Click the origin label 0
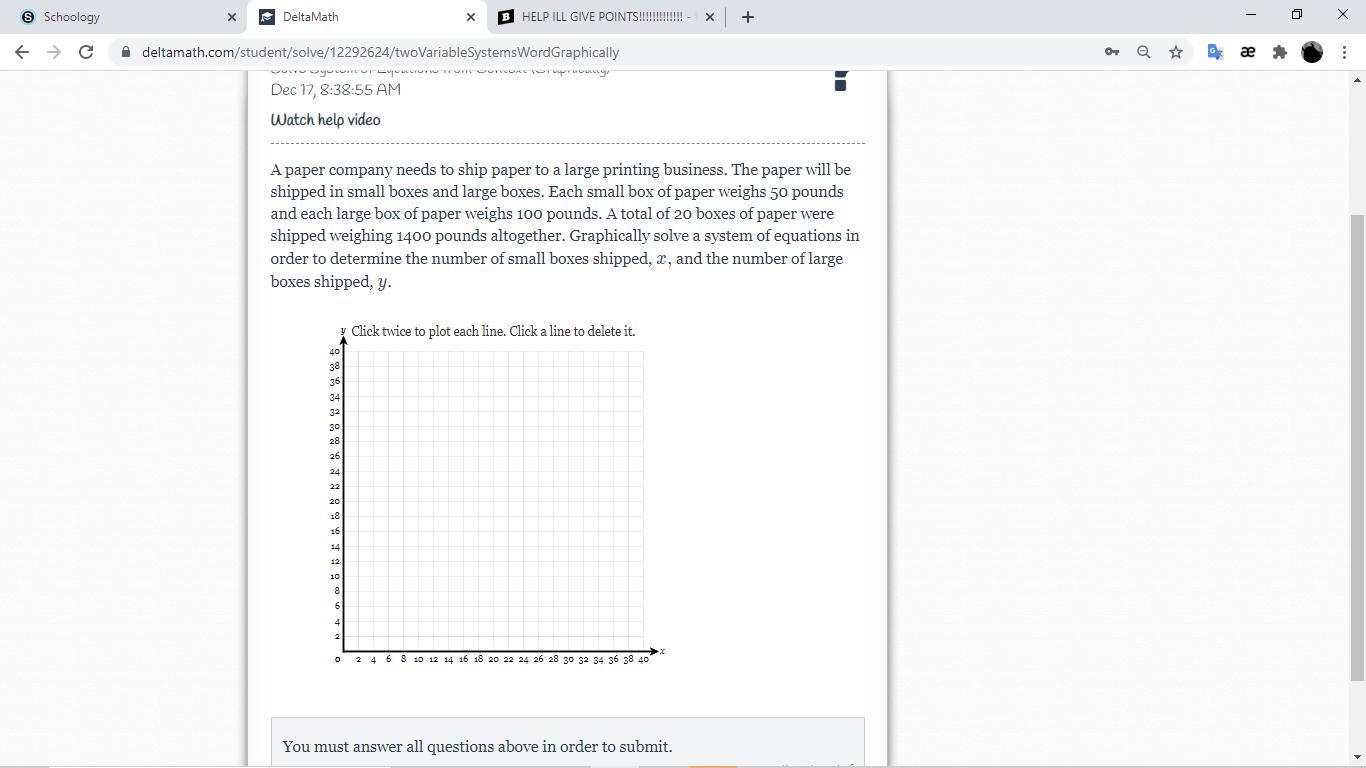The image size is (1366, 768). pyautogui.click(x=338, y=660)
